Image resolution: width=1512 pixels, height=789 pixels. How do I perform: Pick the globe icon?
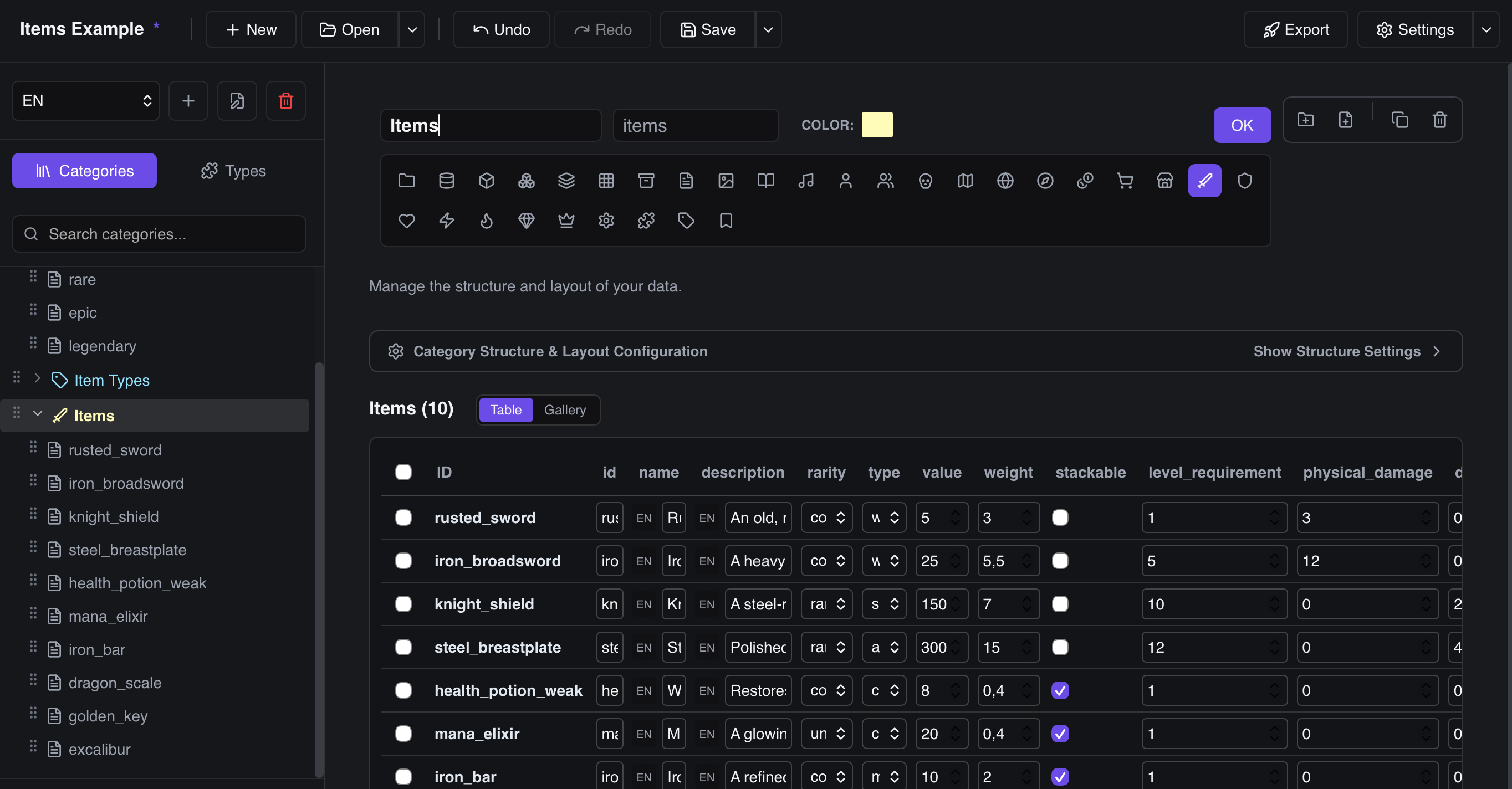tap(1005, 181)
